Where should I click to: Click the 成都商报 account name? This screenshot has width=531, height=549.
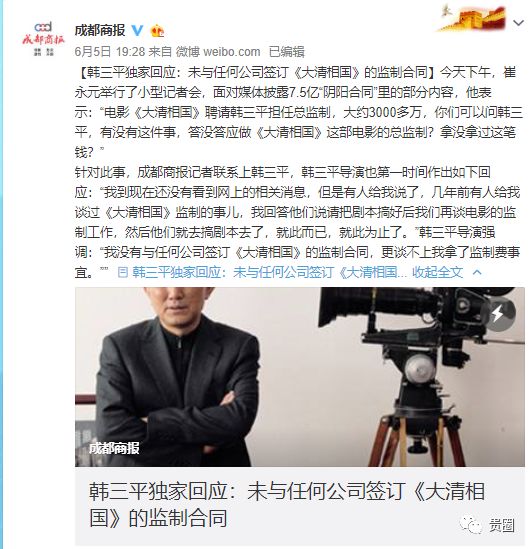tap(100, 31)
